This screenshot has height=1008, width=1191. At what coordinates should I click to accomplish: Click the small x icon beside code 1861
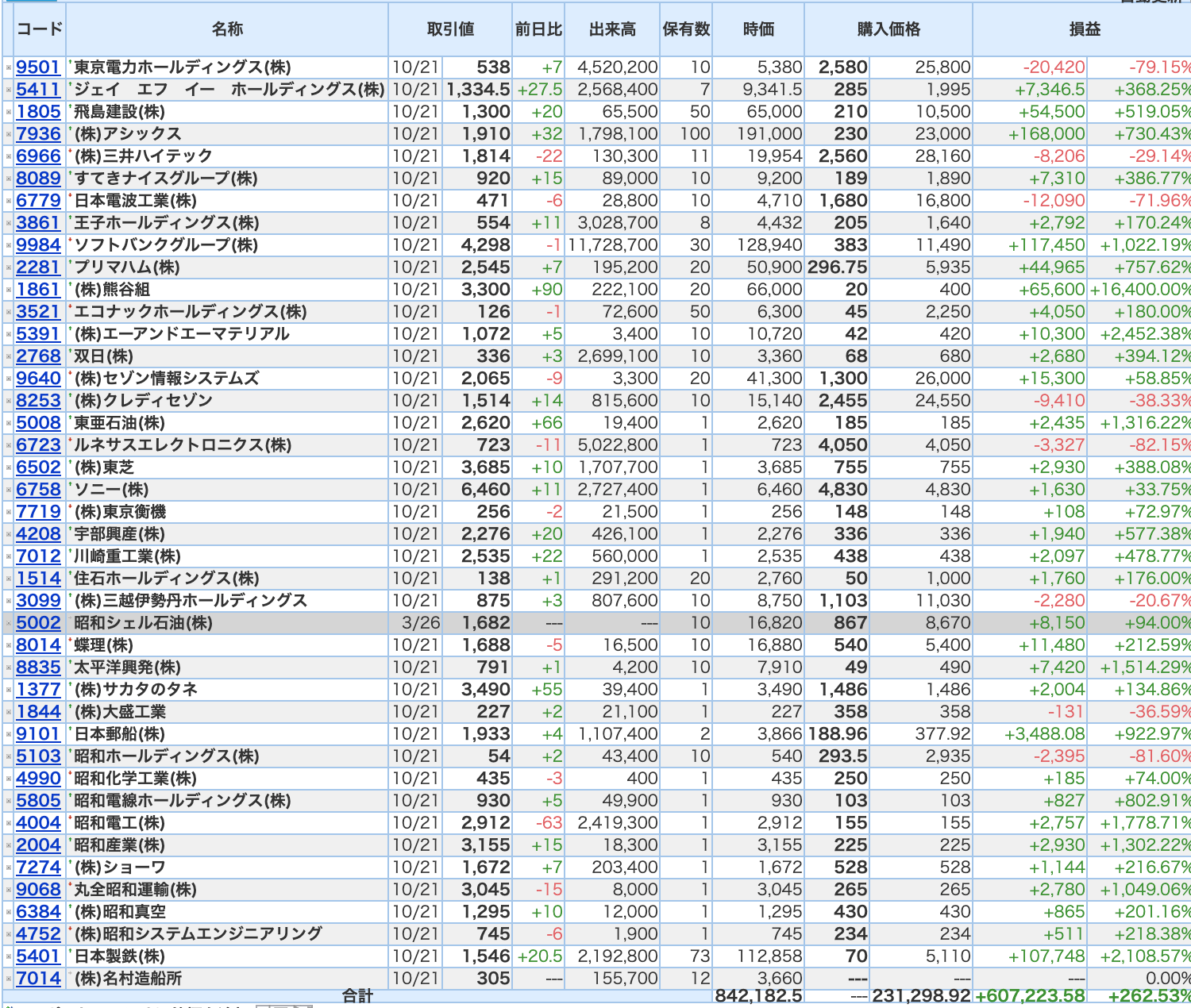click(9, 290)
